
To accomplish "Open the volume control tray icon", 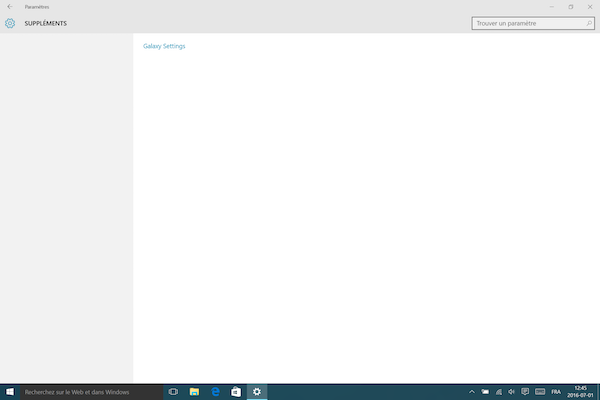I will pos(512,392).
